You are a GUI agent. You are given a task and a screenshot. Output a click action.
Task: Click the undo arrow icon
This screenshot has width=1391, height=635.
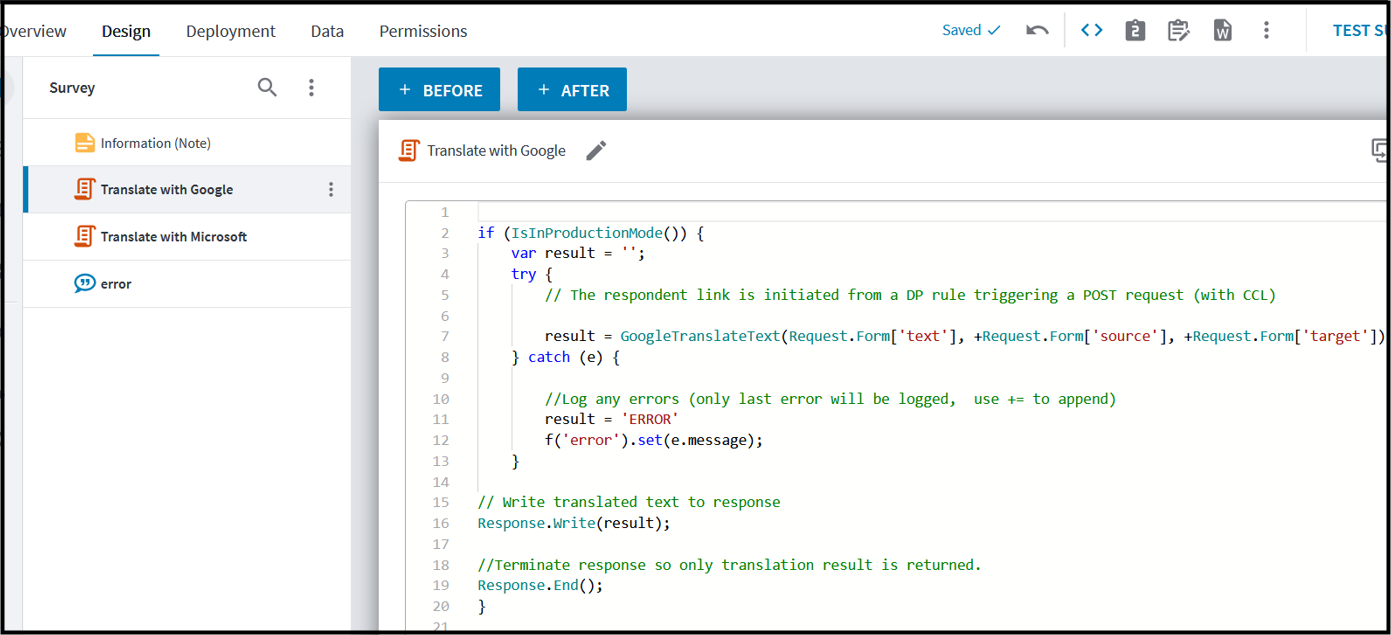(1037, 30)
